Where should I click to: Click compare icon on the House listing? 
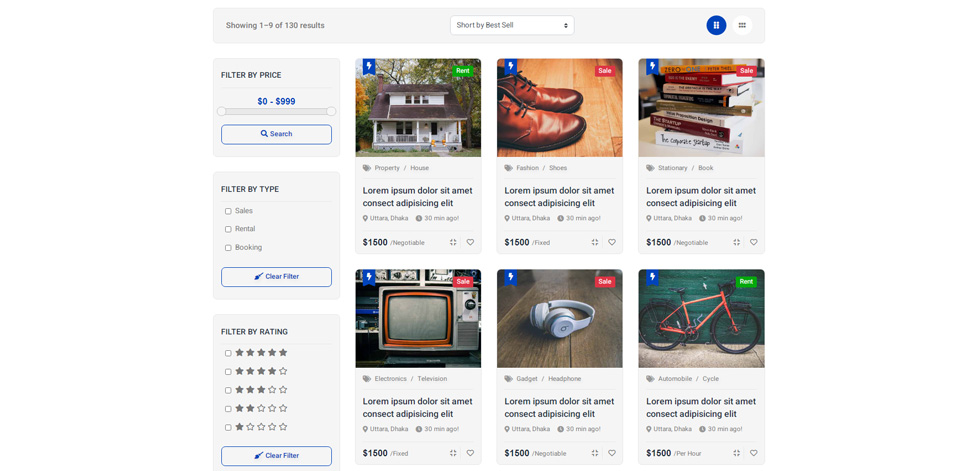(453, 242)
